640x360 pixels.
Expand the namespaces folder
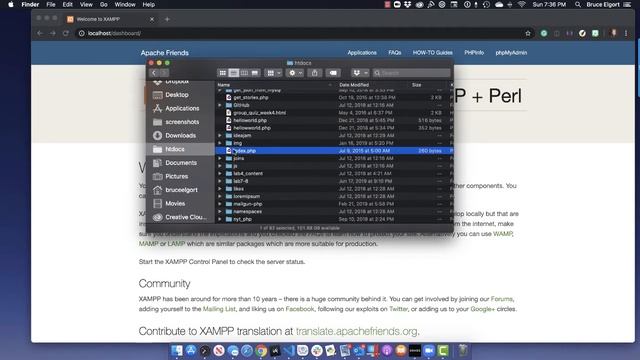click(220, 211)
